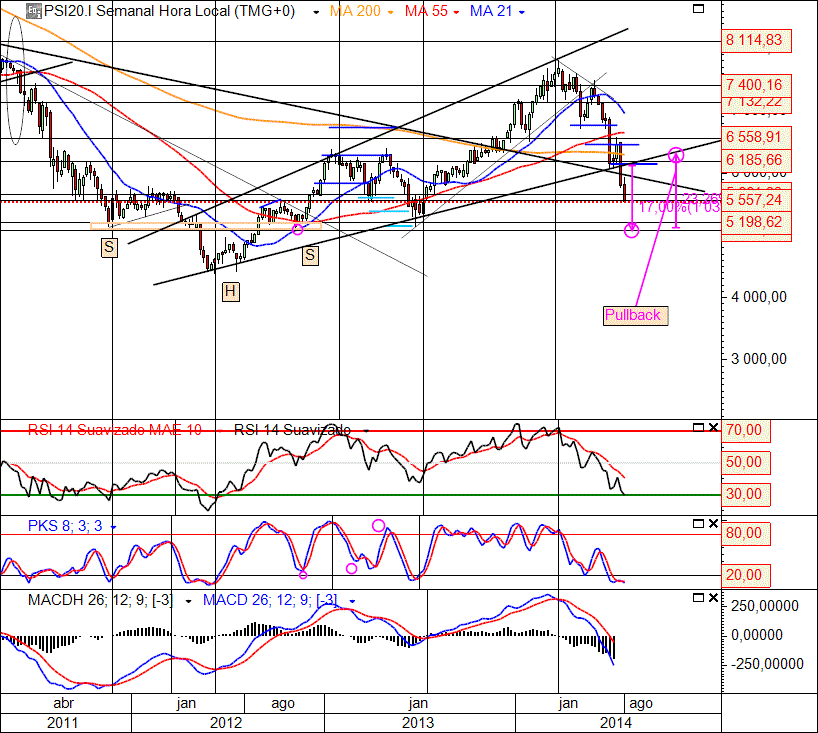Click the abr month label on time axis
Viewport: 818px width, 733px height.
[x=64, y=703]
